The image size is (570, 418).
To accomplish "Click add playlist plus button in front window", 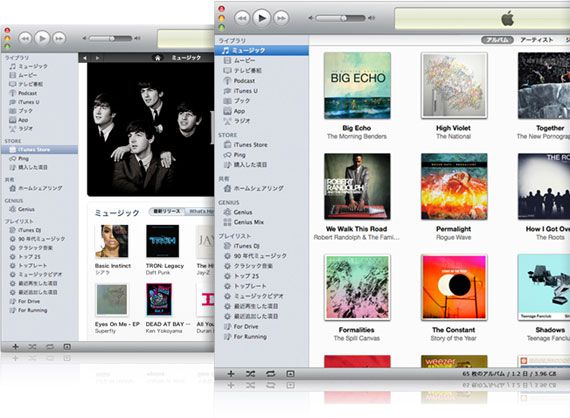I will 231,374.
